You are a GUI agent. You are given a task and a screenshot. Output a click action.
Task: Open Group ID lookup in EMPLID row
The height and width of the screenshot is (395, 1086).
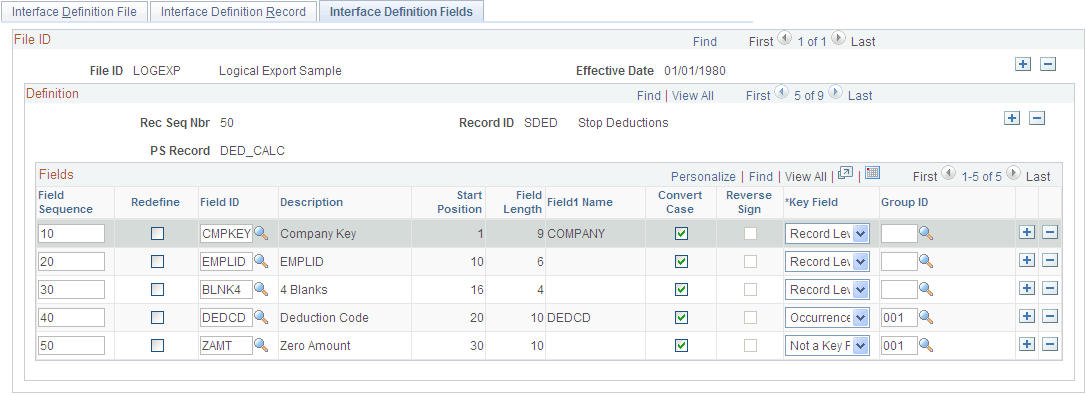click(x=926, y=261)
